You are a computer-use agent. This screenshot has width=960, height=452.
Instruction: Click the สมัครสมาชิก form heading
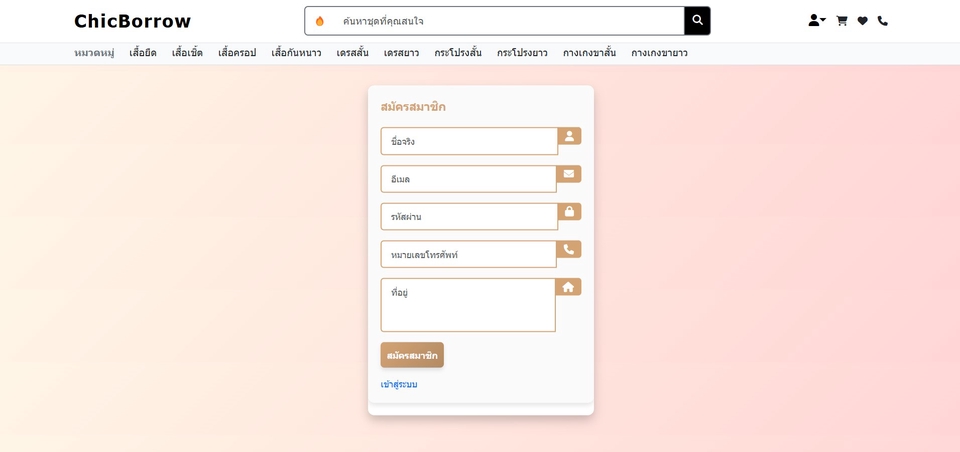(x=413, y=107)
